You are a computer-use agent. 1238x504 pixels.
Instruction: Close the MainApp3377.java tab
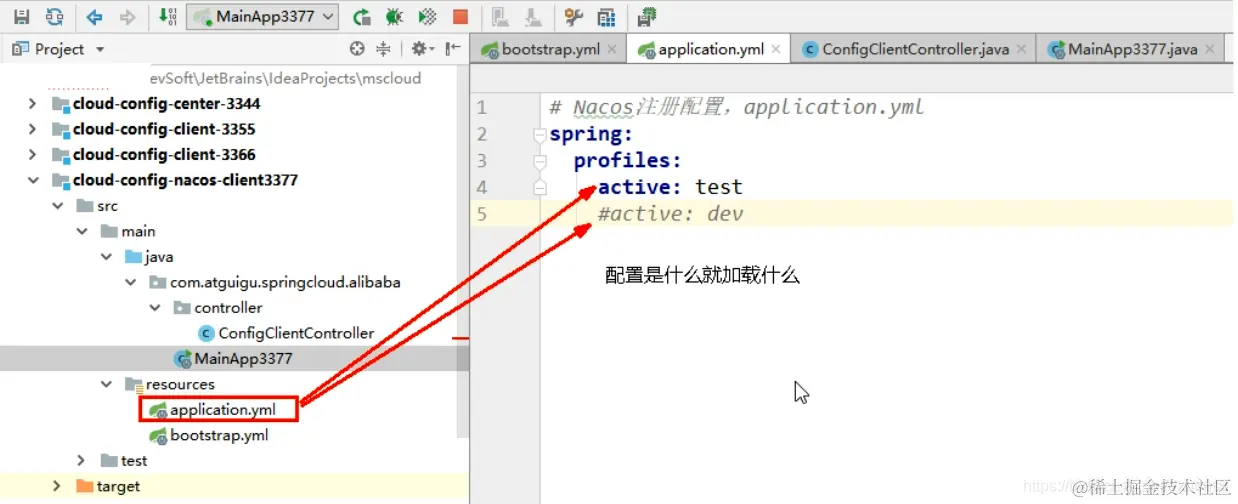(x=1209, y=49)
